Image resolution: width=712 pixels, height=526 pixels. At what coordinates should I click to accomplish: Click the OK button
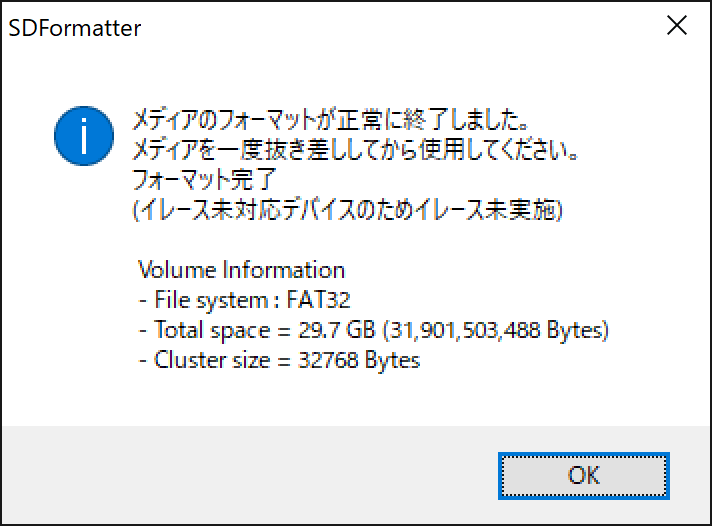pos(583,476)
